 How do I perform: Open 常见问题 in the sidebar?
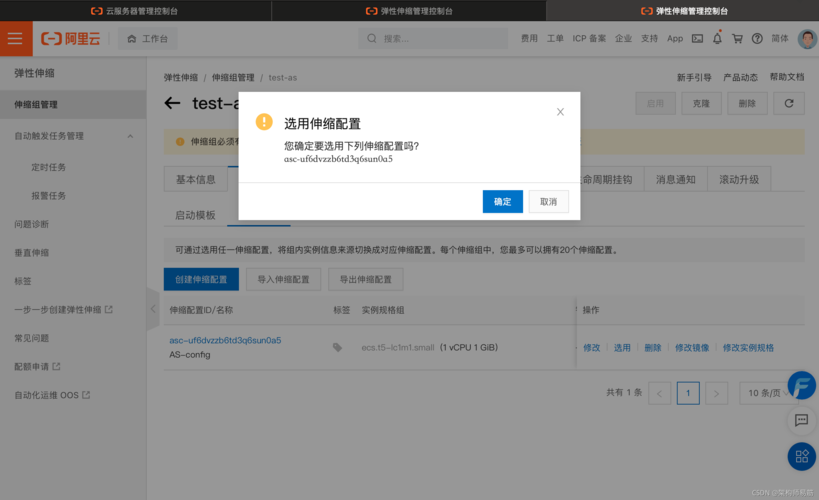pyautogui.click(x=31, y=338)
